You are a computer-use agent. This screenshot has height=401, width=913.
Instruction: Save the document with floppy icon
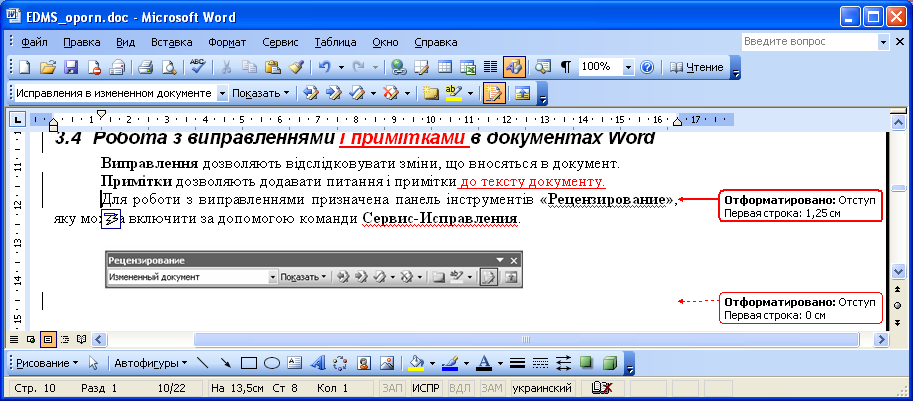(x=71, y=67)
